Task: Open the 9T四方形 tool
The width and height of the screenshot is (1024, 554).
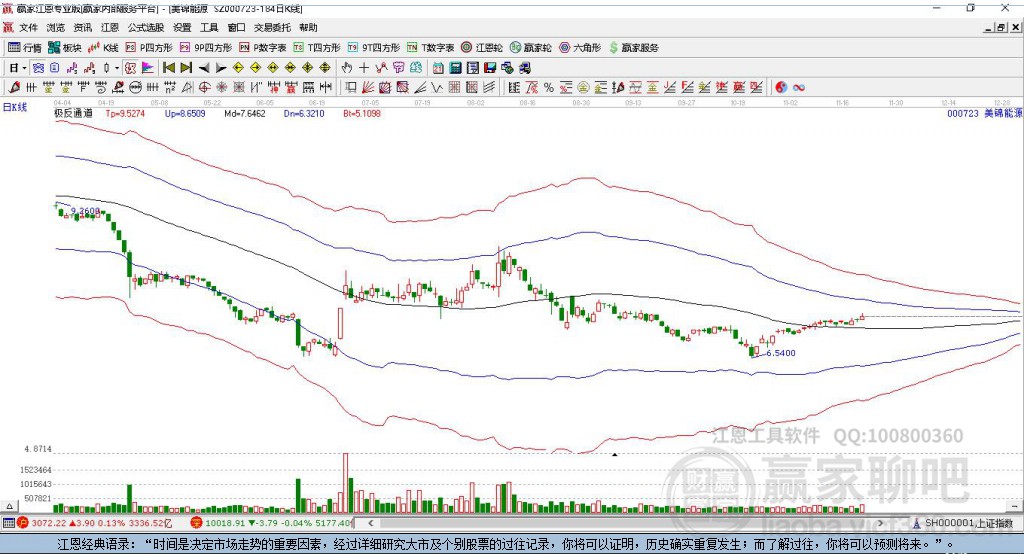Action: [x=374, y=48]
